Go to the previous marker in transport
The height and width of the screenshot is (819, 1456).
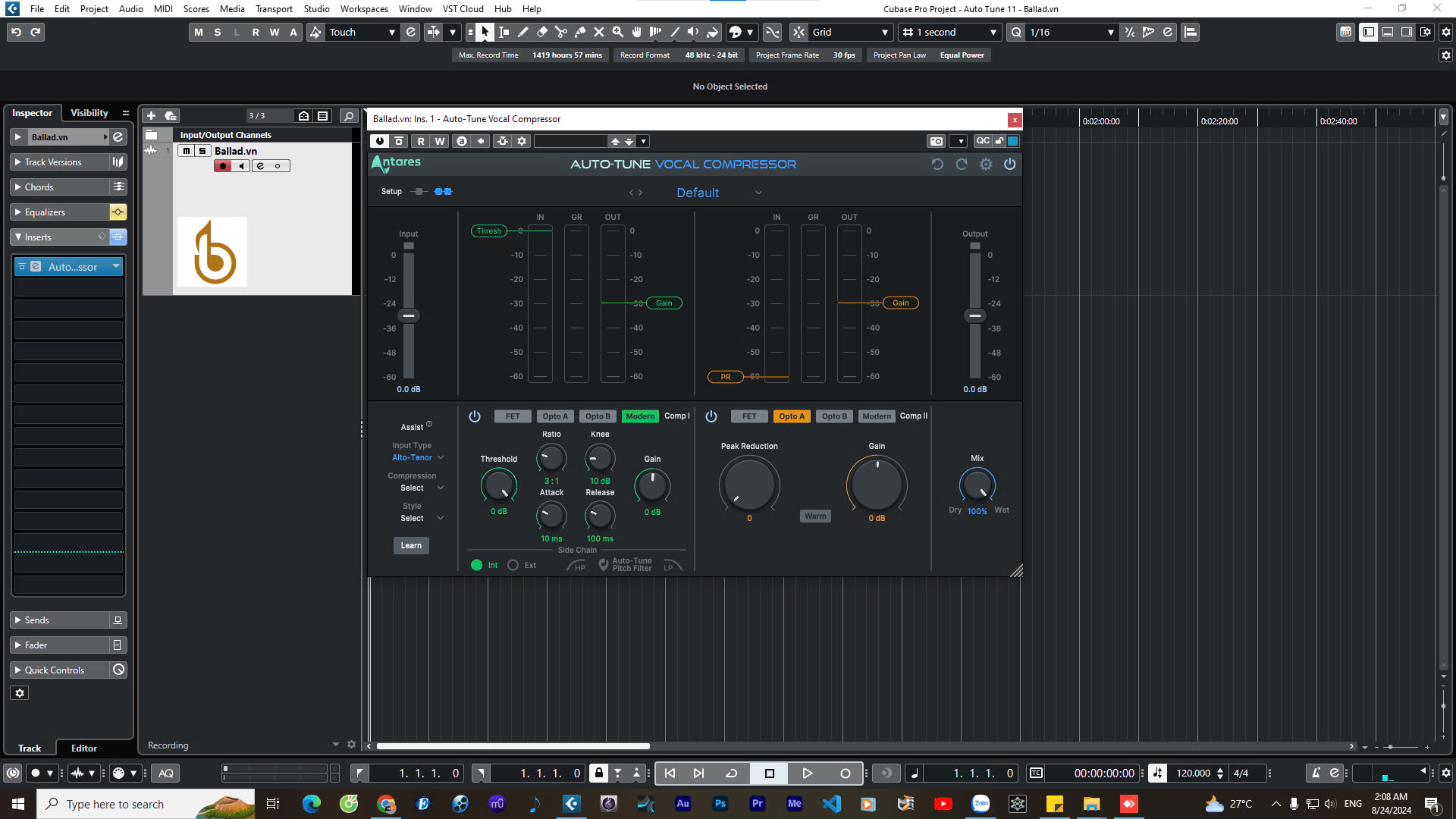(670, 773)
